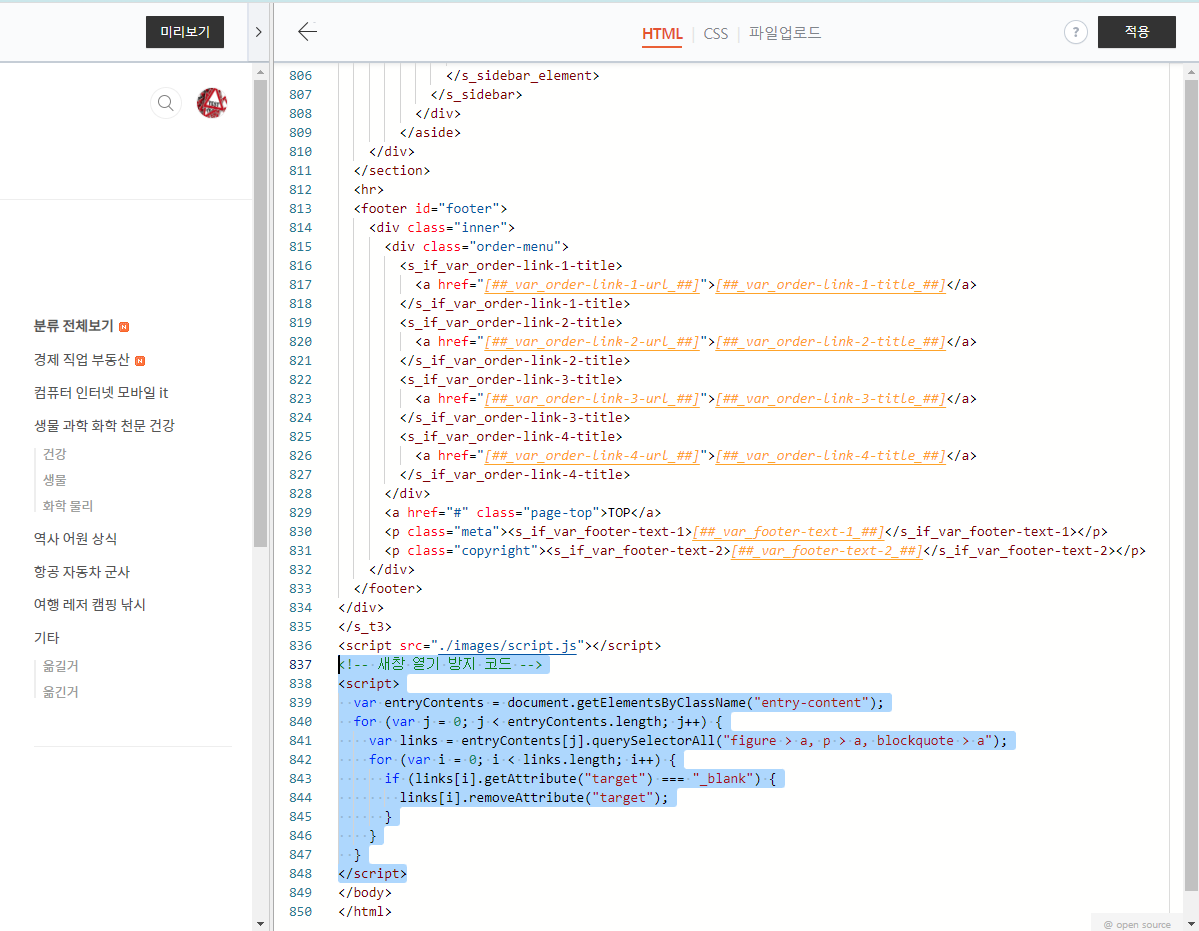
Task: Click the code editor vertical scrollbar thumb
Action: [x=1191, y=485]
